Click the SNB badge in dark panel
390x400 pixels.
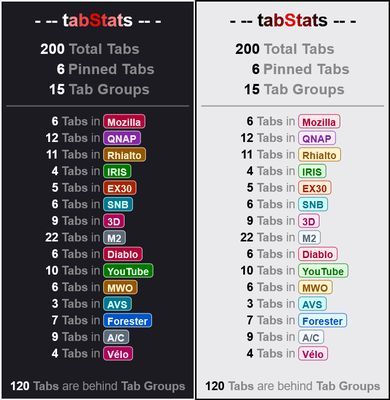coord(118,205)
